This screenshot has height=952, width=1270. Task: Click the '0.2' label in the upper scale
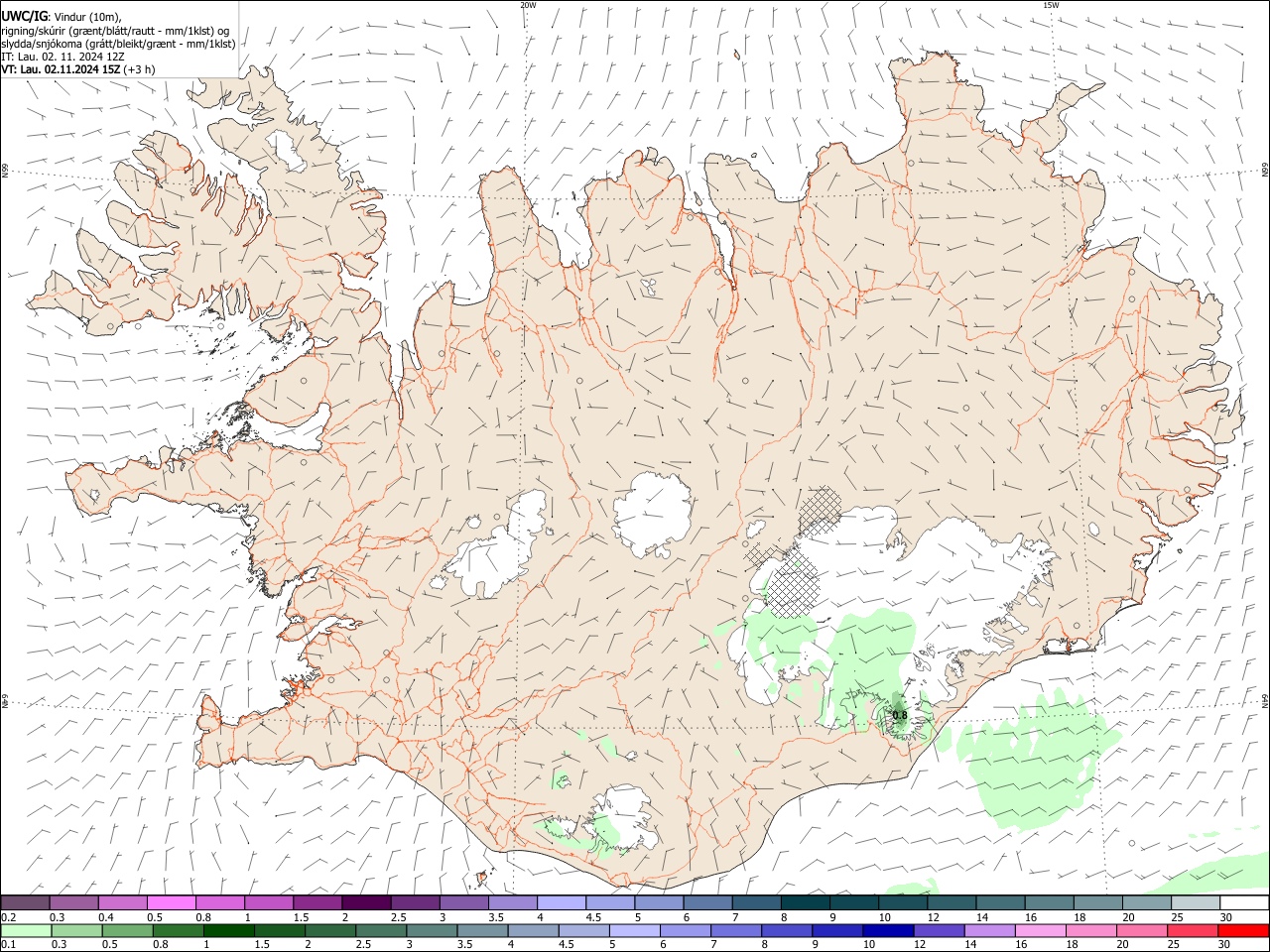click(8, 917)
